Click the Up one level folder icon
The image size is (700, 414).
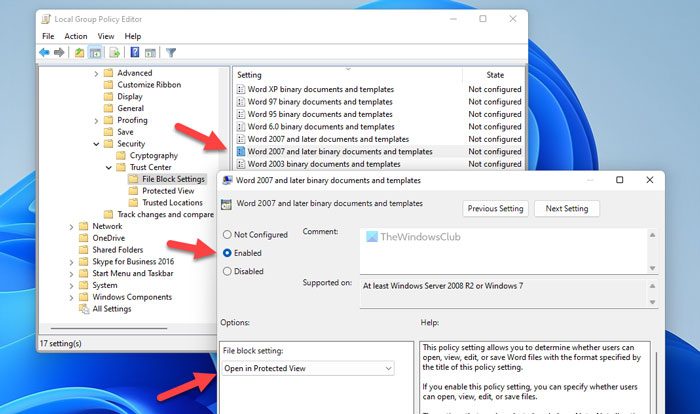click(79, 53)
